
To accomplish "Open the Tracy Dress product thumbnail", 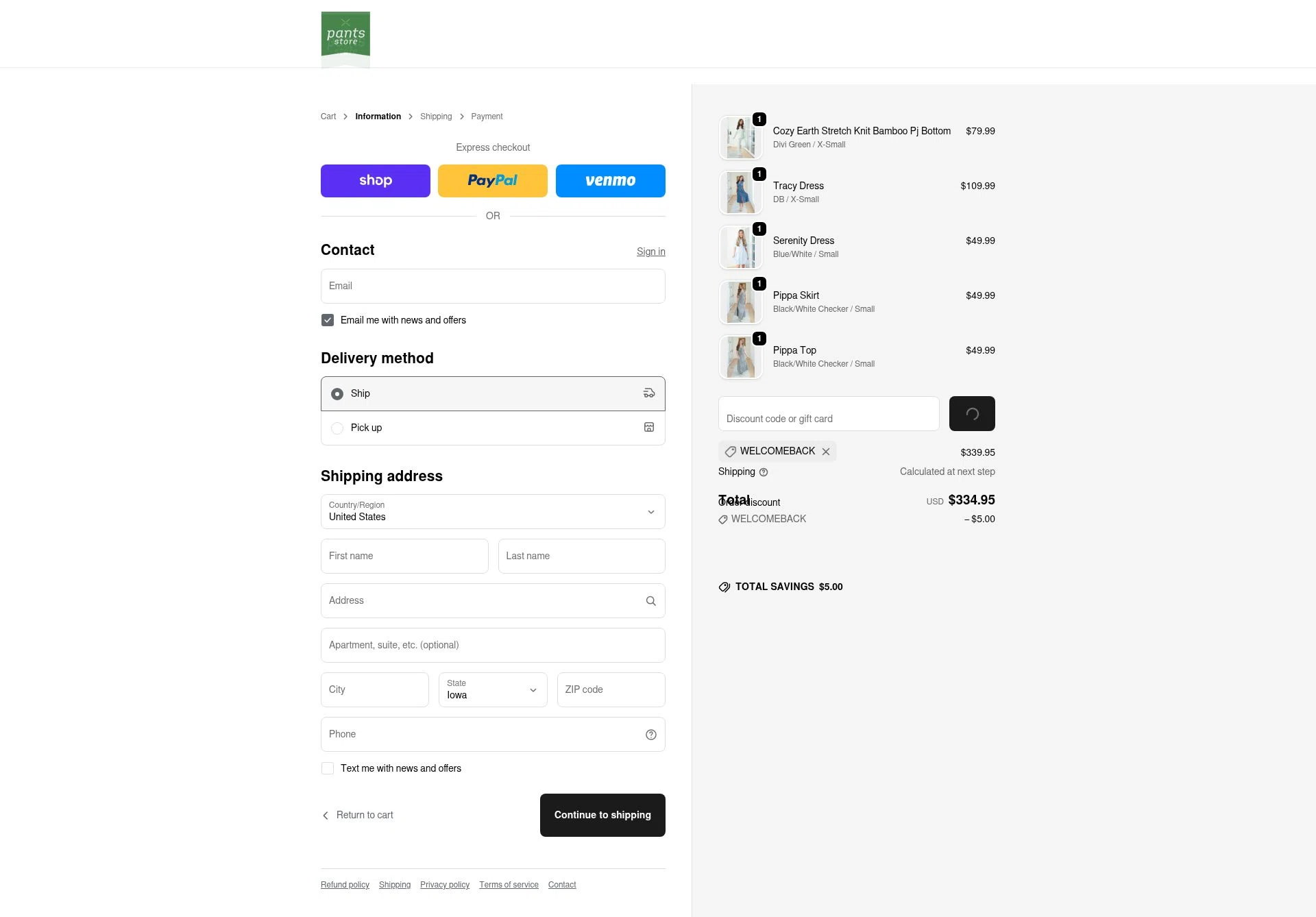I will click(x=740, y=193).
